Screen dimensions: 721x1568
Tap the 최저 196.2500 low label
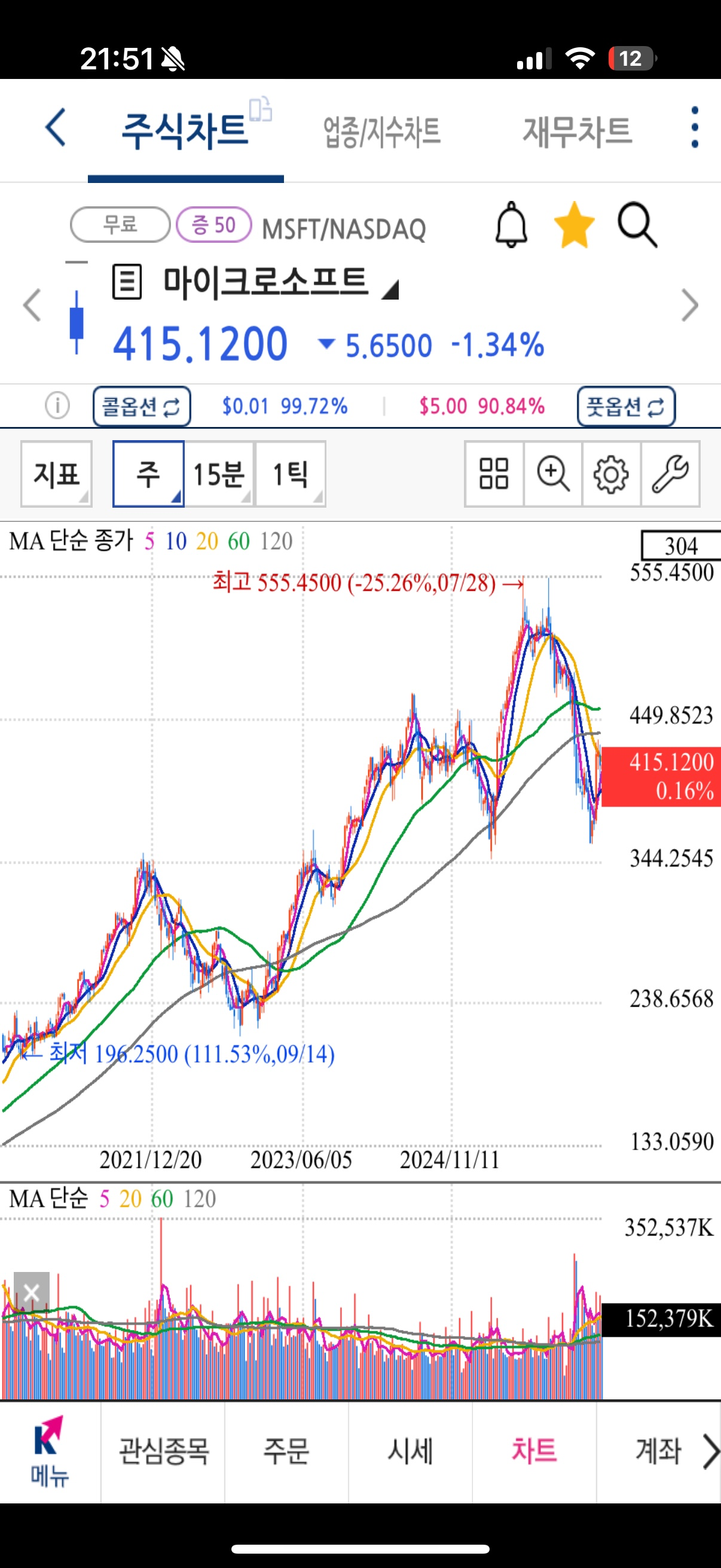(179, 1053)
